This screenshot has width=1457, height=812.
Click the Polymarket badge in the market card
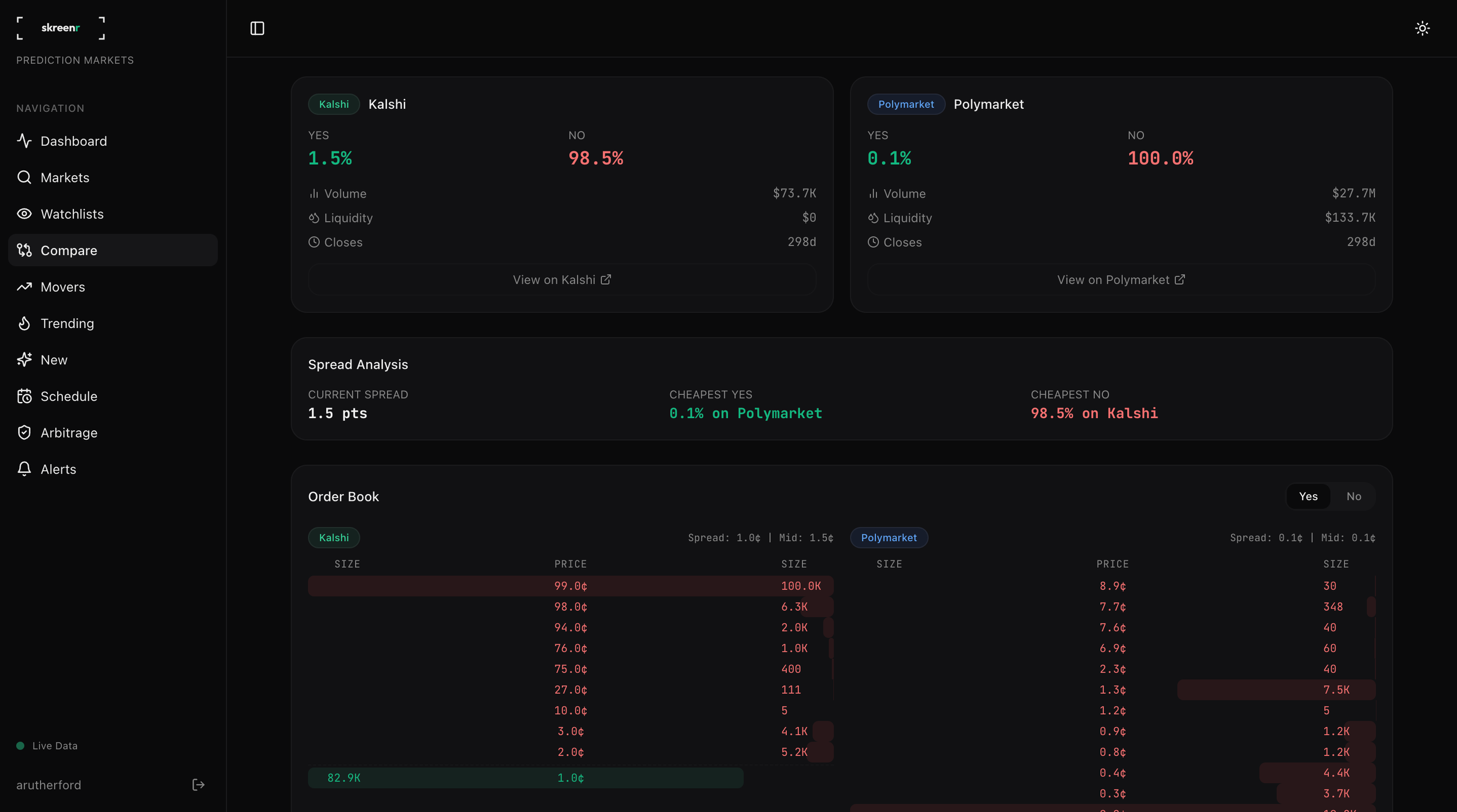click(x=906, y=104)
